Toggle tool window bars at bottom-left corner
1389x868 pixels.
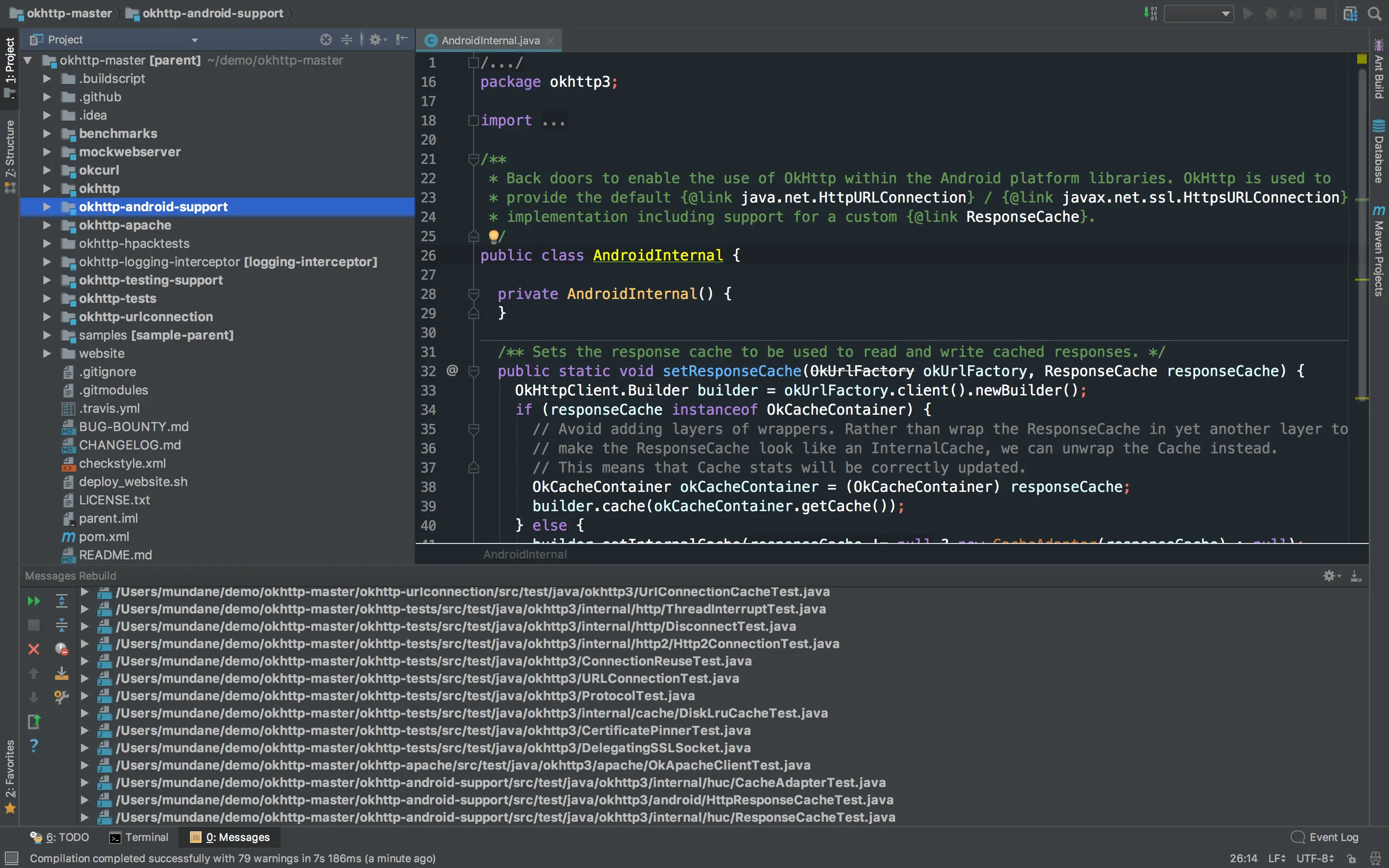[x=11, y=858]
